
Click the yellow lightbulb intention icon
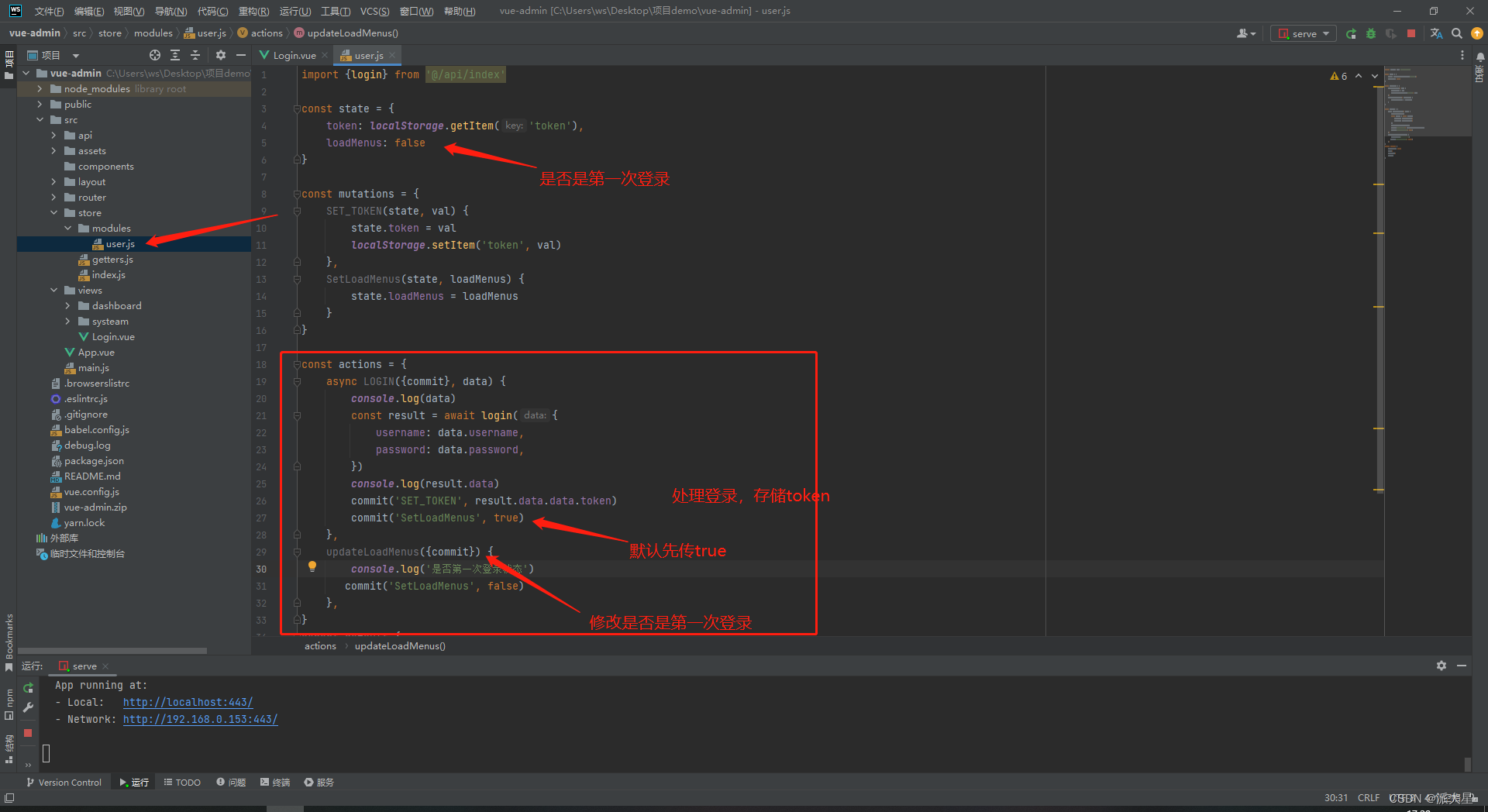(312, 566)
